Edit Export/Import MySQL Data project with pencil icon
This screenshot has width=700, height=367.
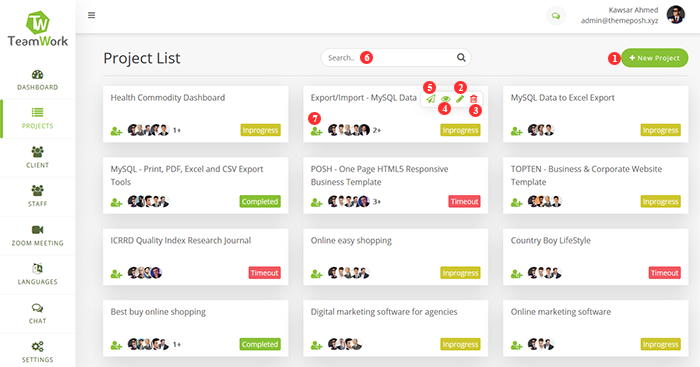pyautogui.click(x=460, y=99)
